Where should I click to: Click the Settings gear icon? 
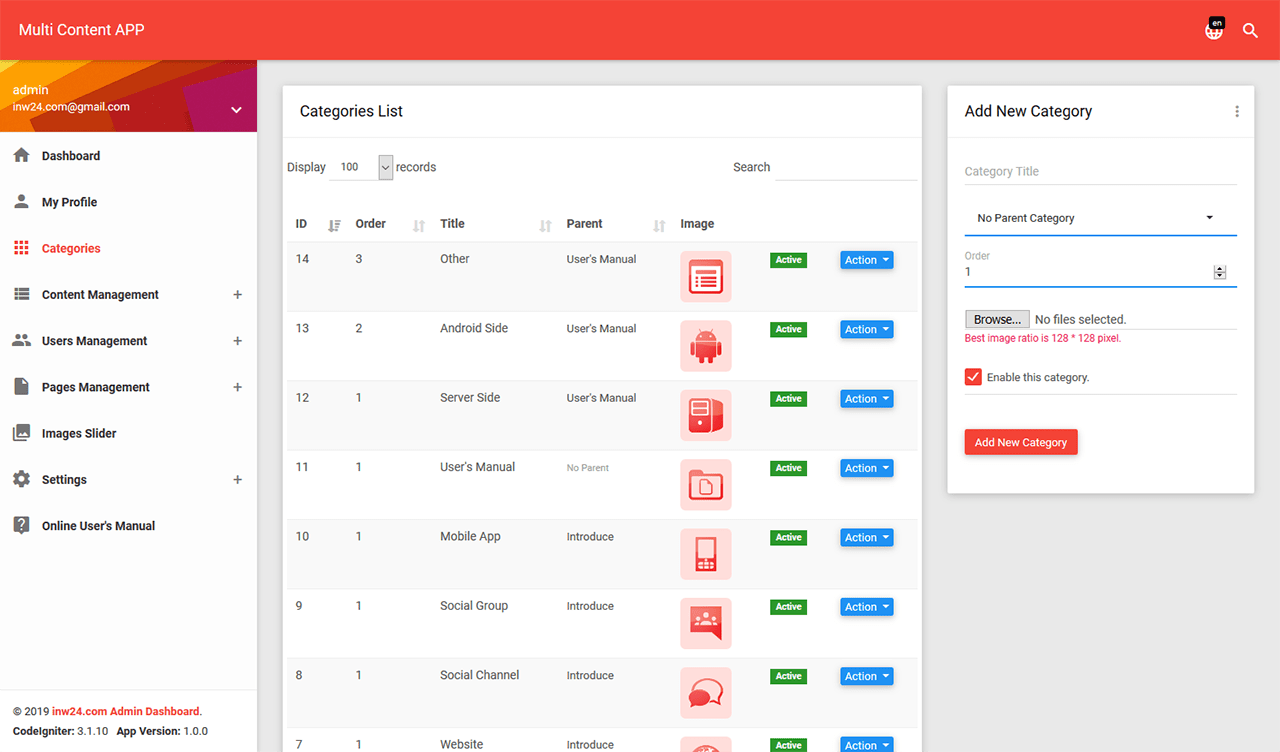point(21,479)
